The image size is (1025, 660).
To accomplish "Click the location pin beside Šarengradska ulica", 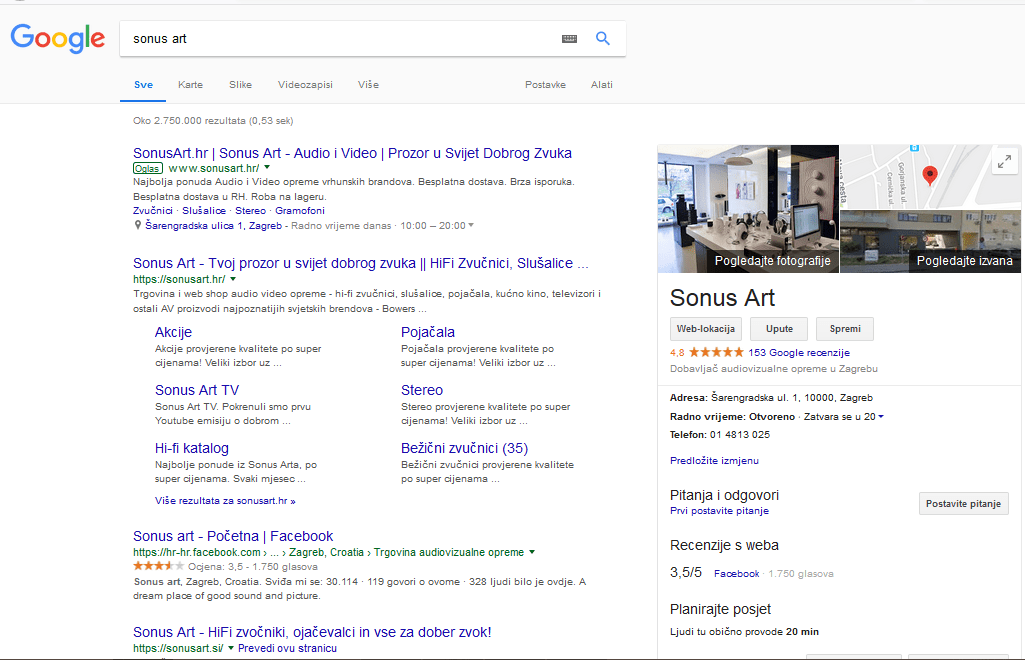I will 138,226.
